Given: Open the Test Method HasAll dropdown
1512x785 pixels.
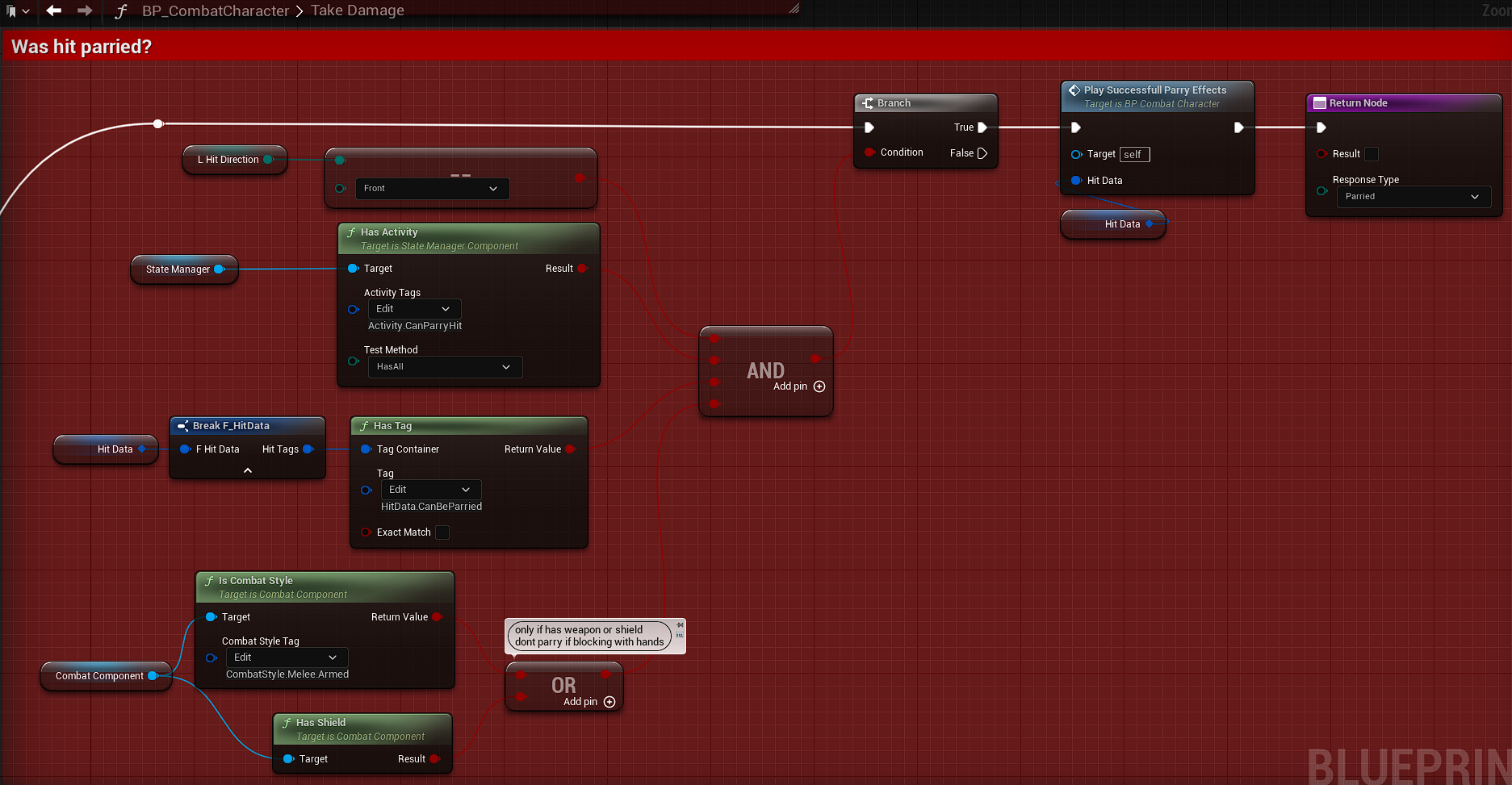Looking at the screenshot, I should click(x=444, y=367).
